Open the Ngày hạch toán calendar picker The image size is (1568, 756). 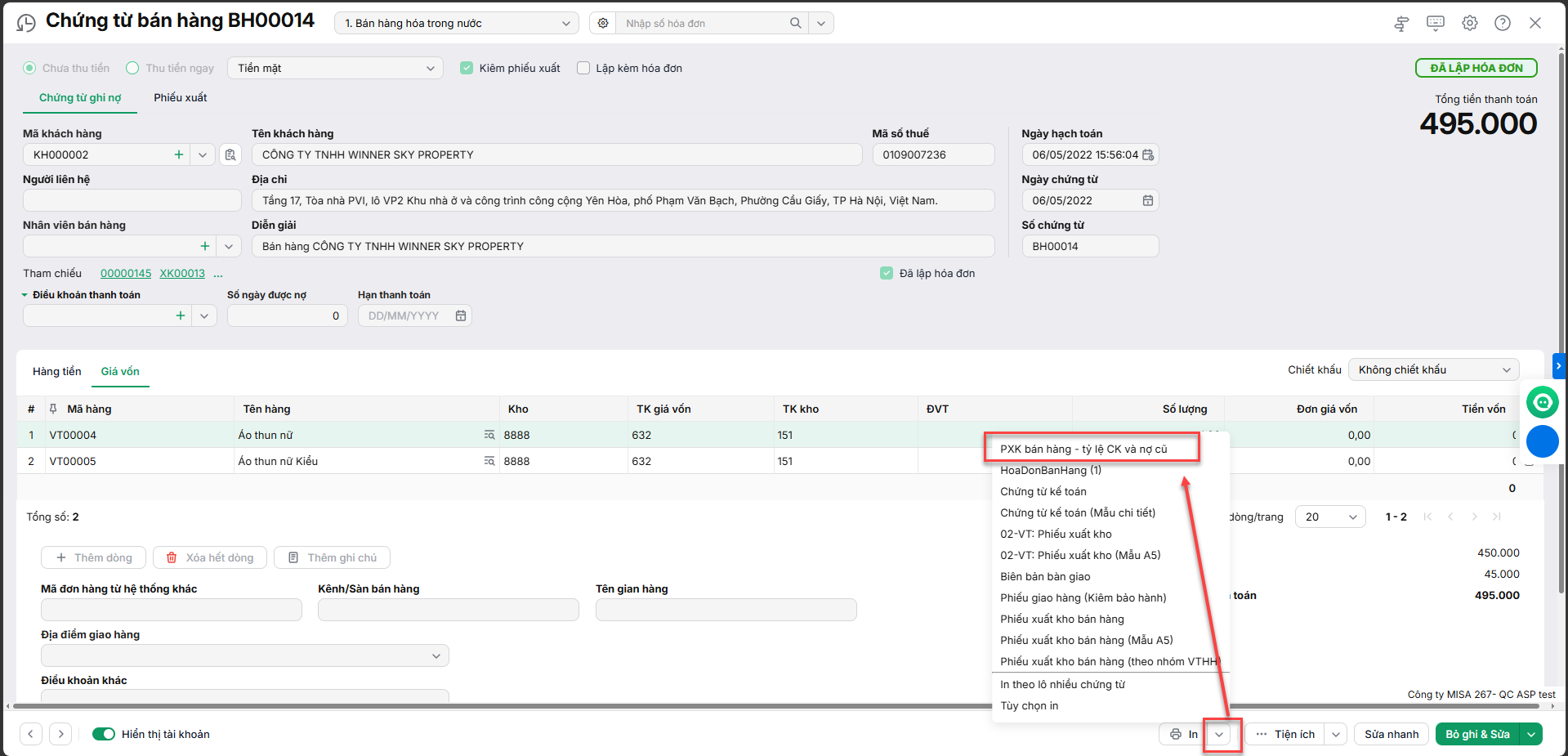click(x=1148, y=154)
